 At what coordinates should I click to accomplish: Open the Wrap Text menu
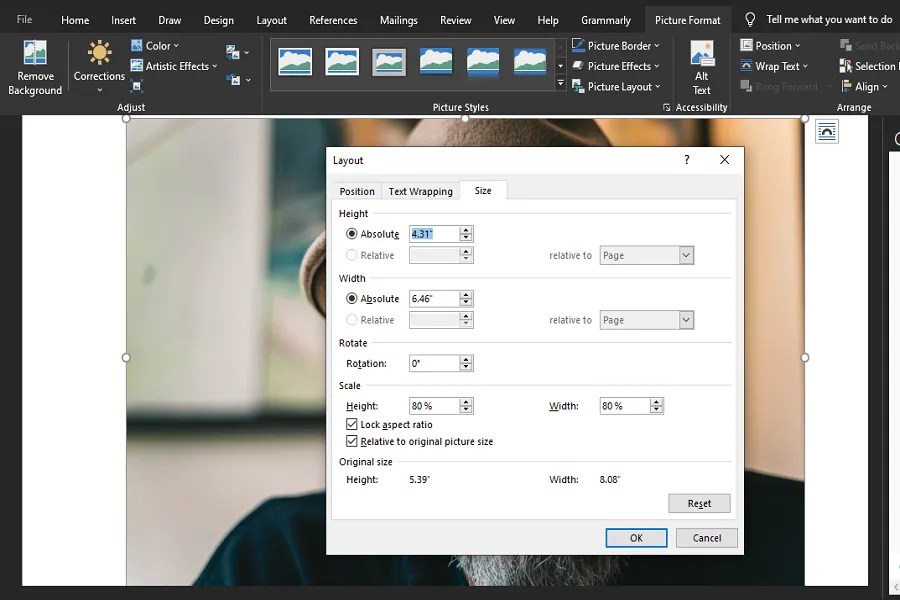(777, 66)
